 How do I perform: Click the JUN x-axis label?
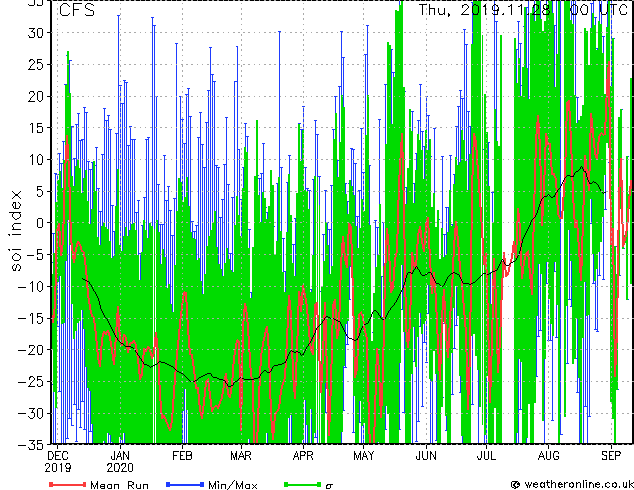pyautogui.click(x=426, y=456)
